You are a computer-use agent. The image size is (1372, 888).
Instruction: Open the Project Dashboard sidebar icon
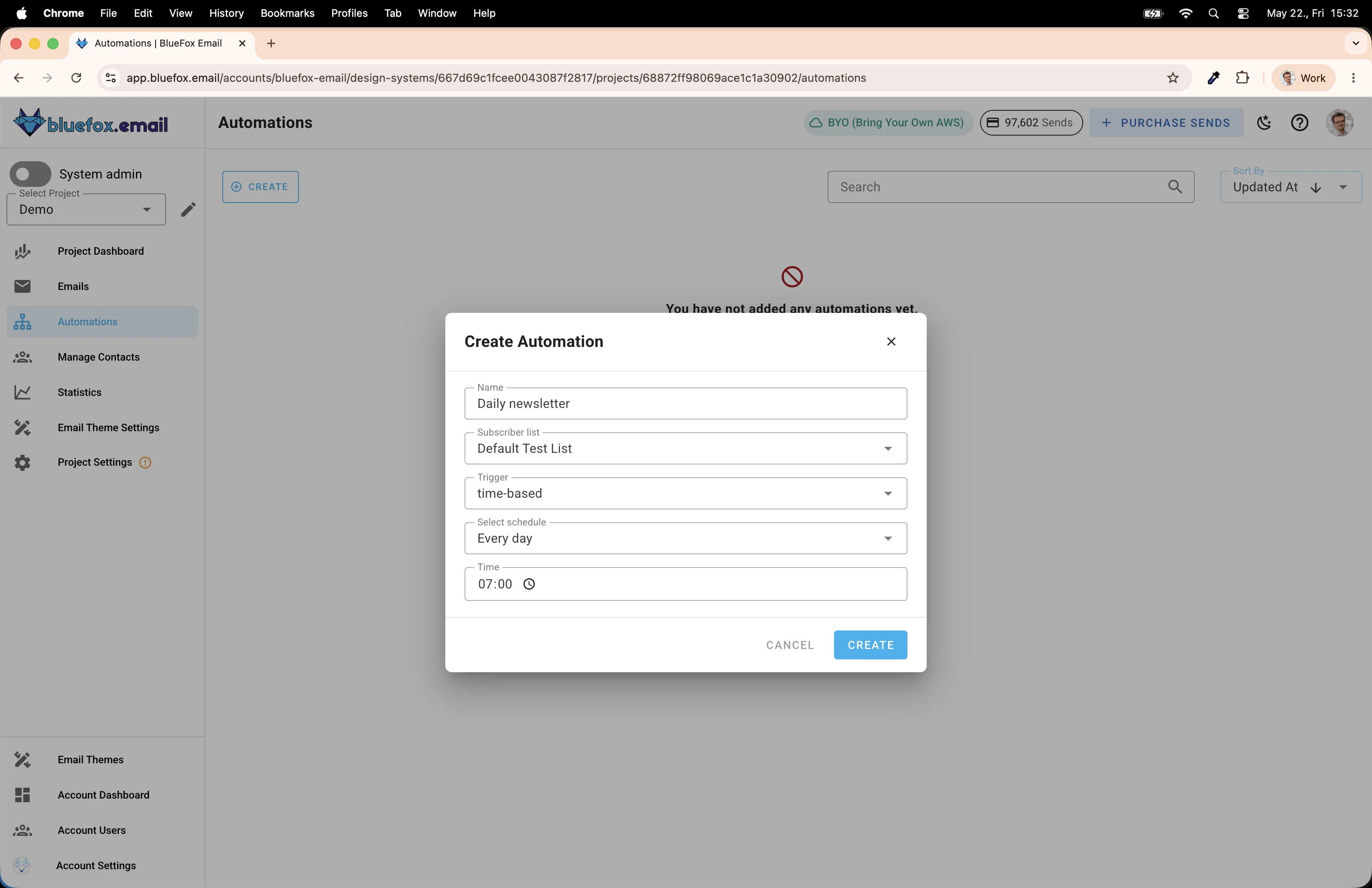22,251
